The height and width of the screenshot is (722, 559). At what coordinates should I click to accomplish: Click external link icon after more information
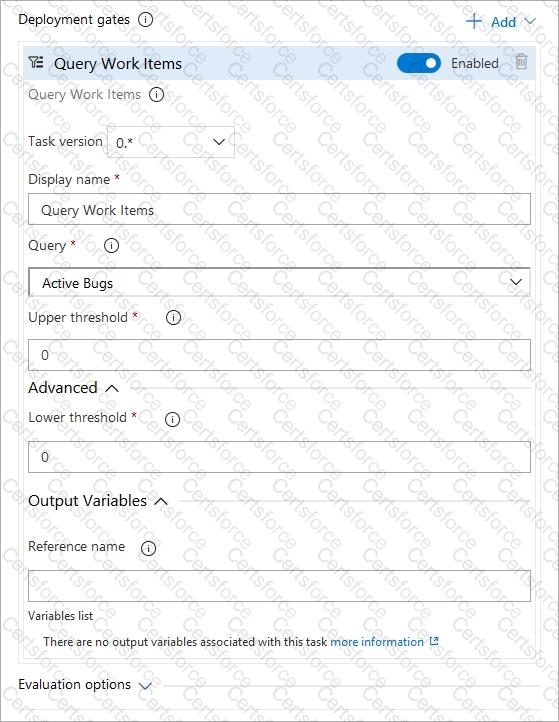pyautogui.click(x=434, y=641)
